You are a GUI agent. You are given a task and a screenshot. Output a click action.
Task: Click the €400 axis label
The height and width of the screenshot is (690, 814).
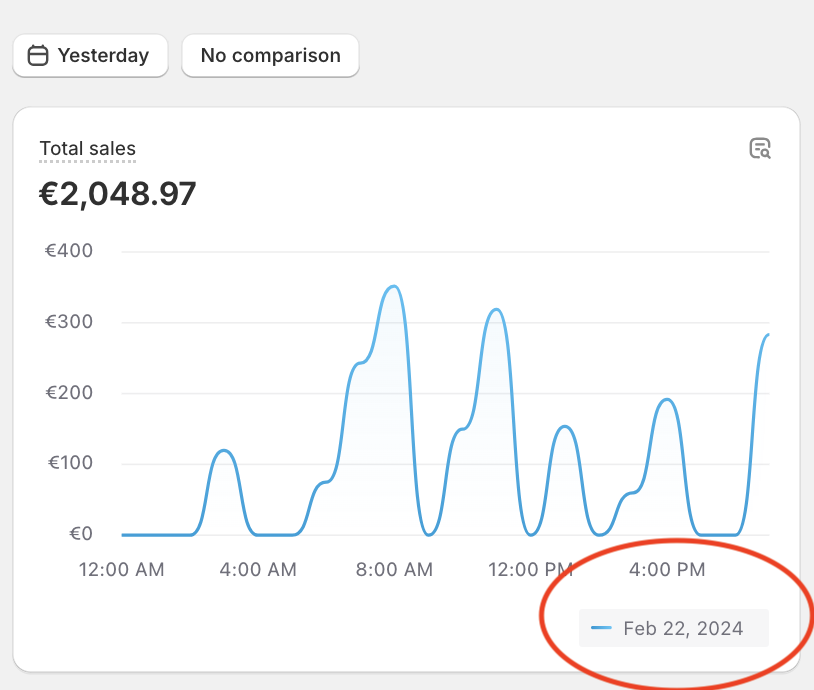point(69,251)
